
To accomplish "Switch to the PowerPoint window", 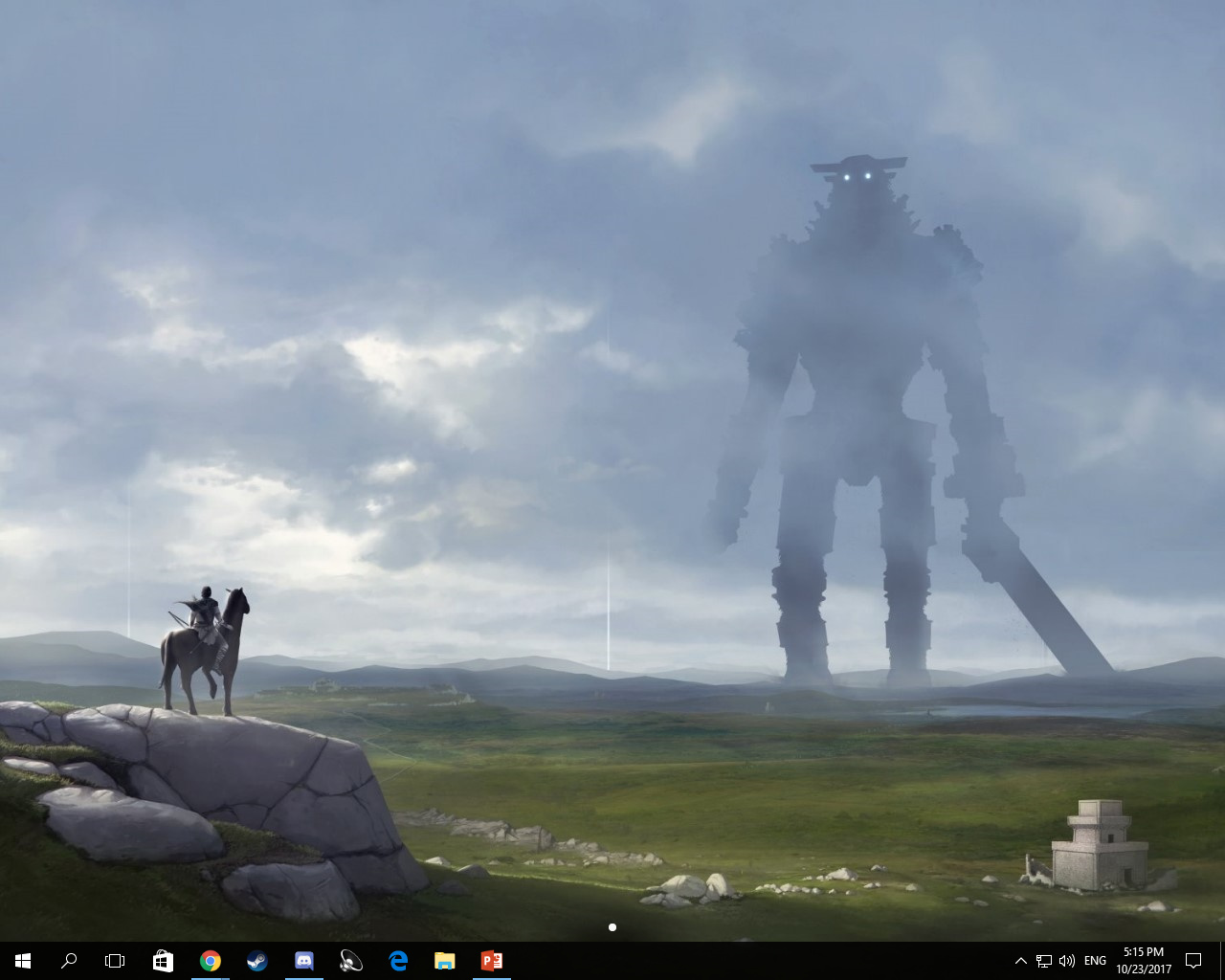I will pyautogui.click(x=492, y=961).
